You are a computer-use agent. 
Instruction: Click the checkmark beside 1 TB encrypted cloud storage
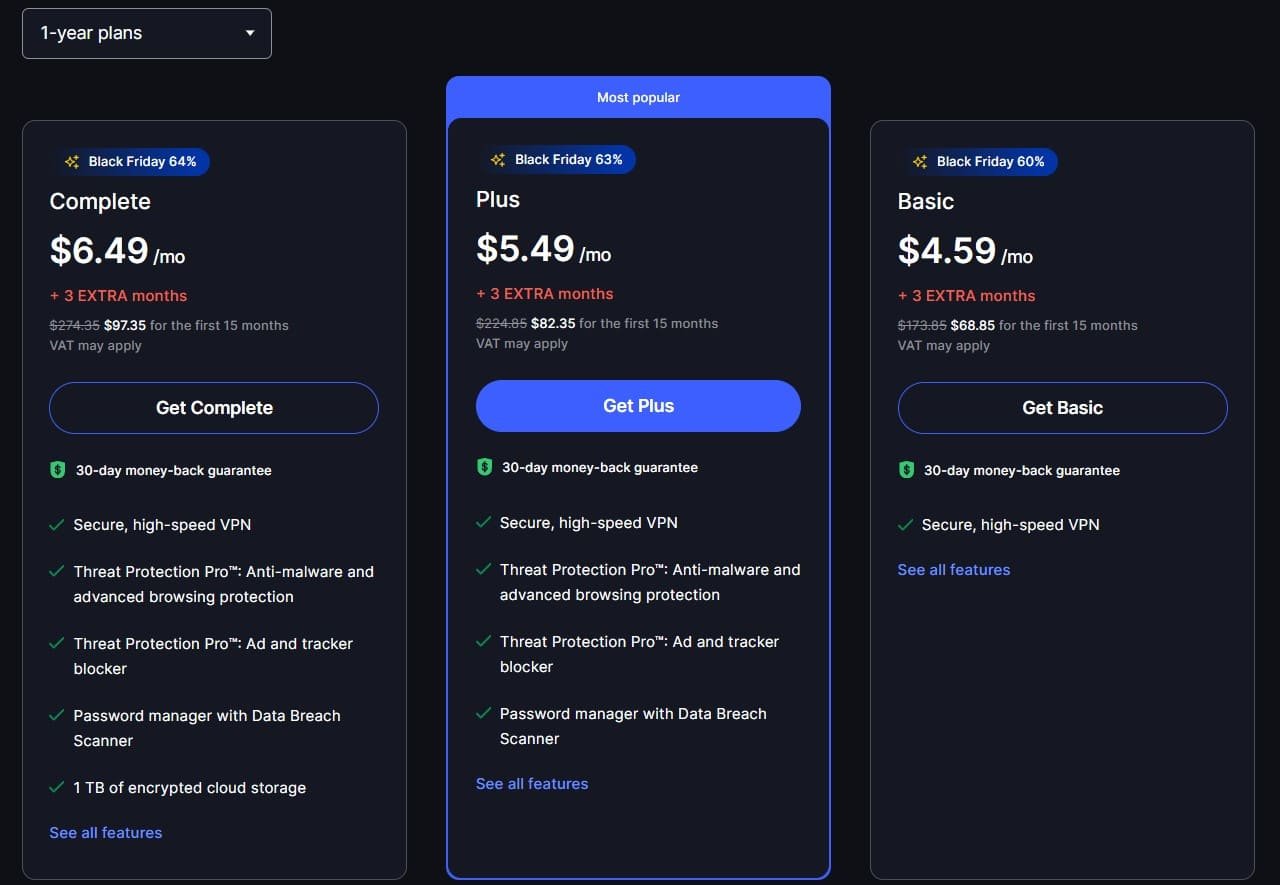57,788
